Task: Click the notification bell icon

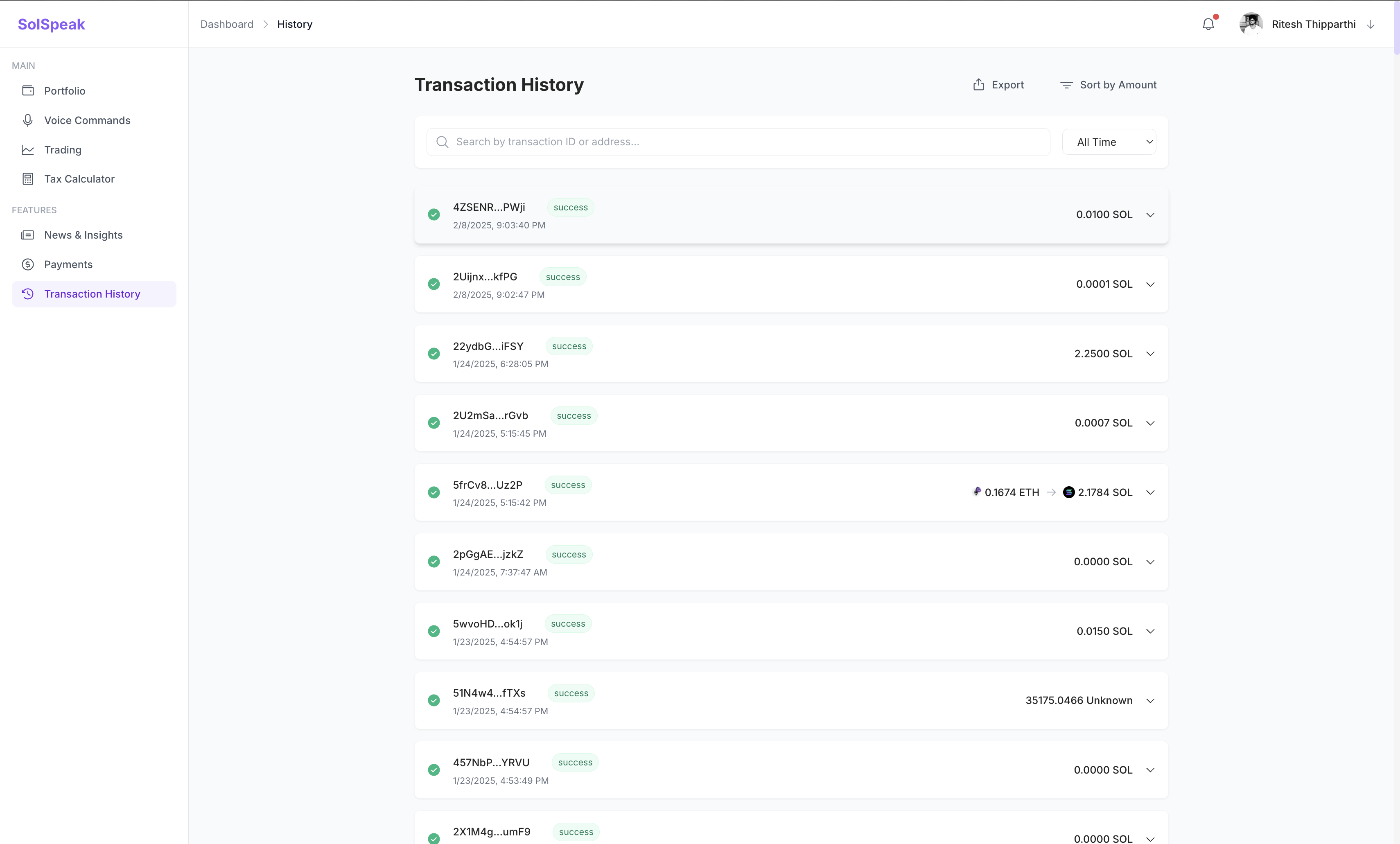Action: pyautogui.click(x=1208, y=25)
